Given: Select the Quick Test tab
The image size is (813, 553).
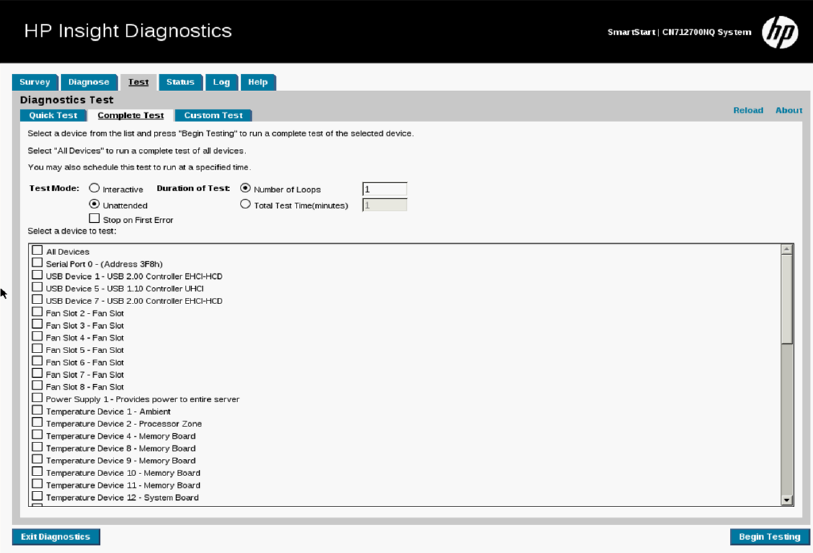Looking at the screenshot, I should point(53,115).
